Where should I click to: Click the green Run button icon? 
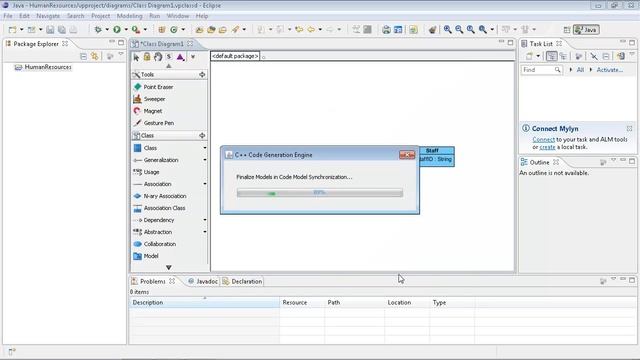(x=117, y=29)
